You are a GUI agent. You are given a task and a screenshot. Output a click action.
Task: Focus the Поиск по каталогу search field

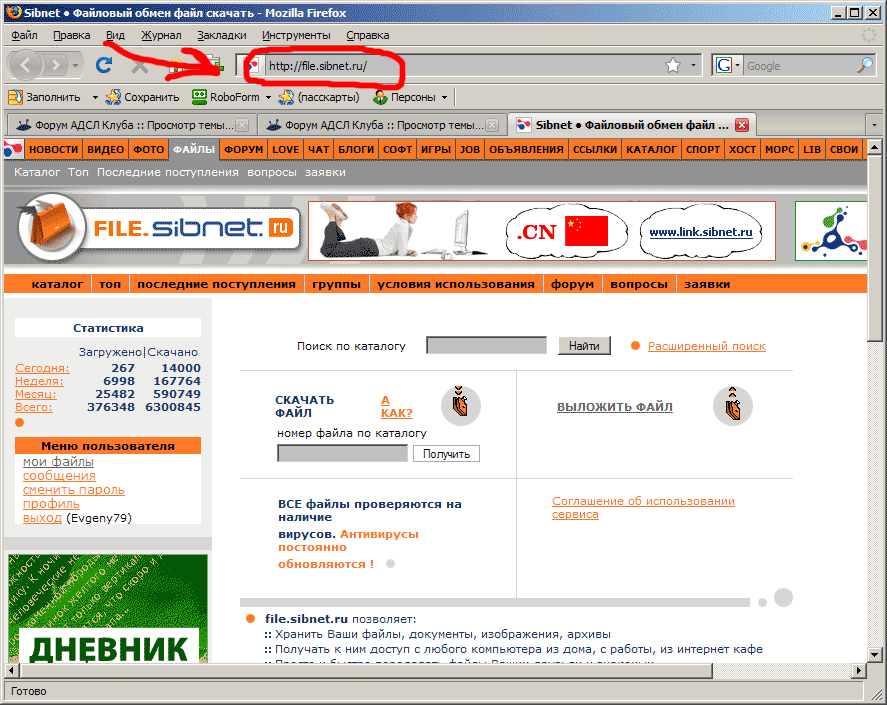[486, 345]
